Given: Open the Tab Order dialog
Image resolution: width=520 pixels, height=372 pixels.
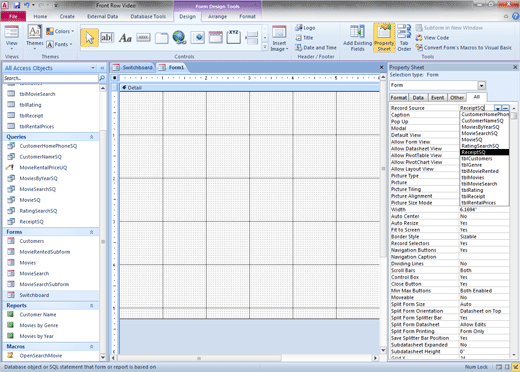Looking at the screenshot, I should click(404, 38).
